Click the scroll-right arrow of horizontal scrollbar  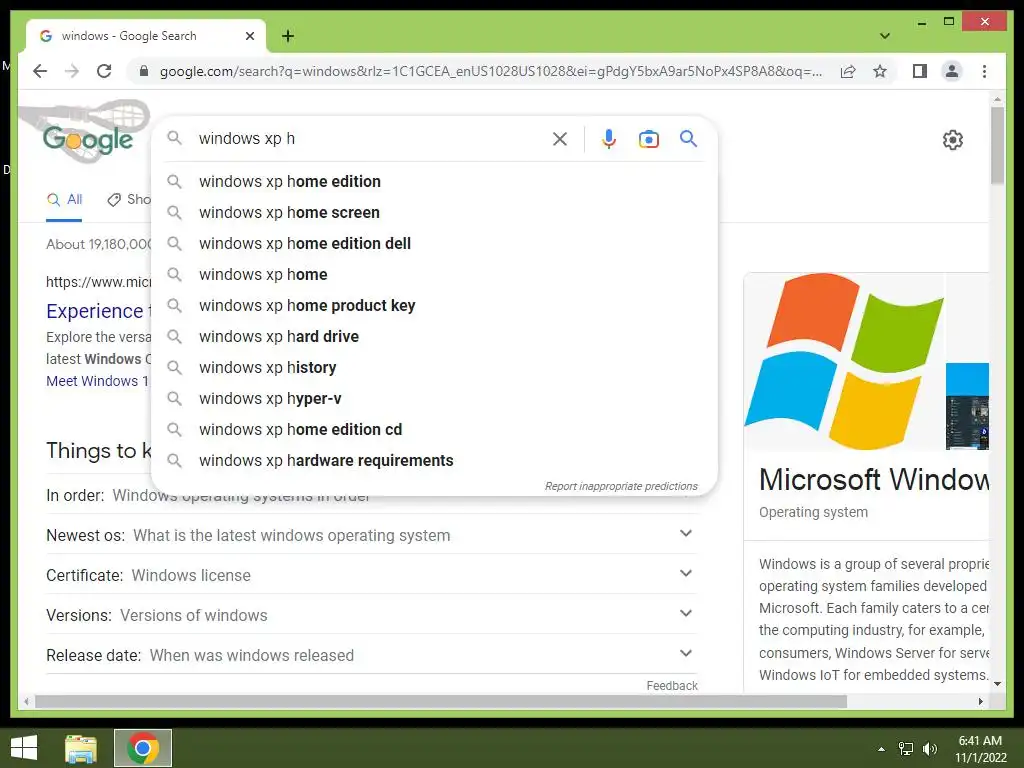pyautogui.click(x=980, y=701)
